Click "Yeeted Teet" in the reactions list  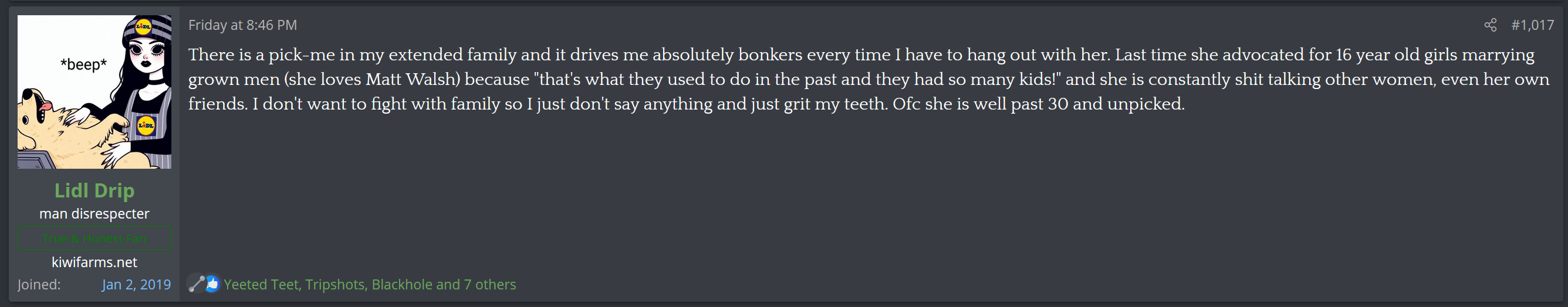[261, 285]
